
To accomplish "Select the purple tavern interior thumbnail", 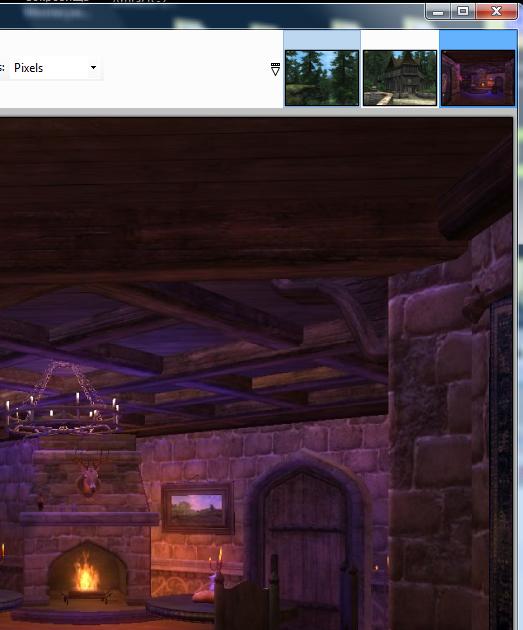I will (478, 78).
